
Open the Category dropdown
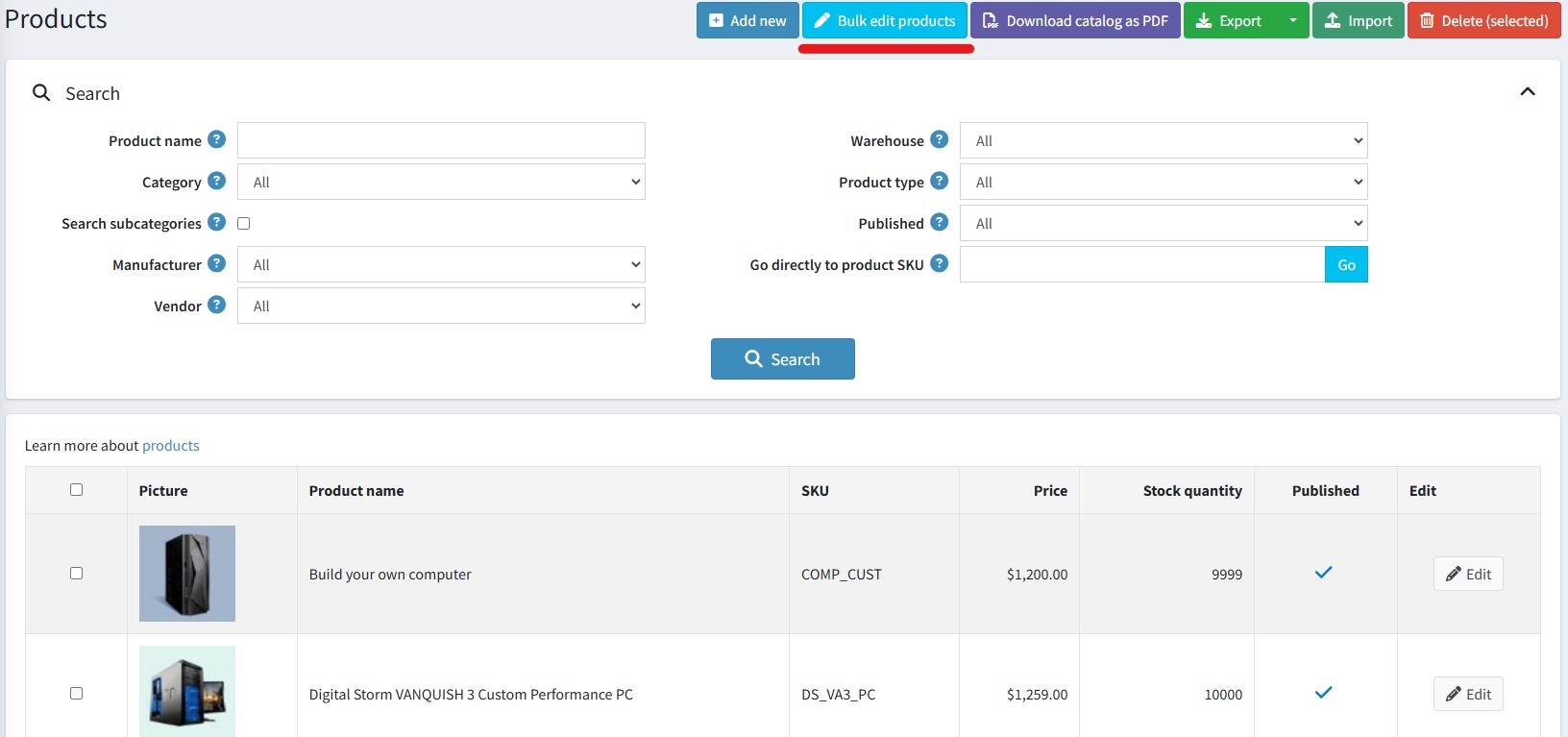(441, 182)
